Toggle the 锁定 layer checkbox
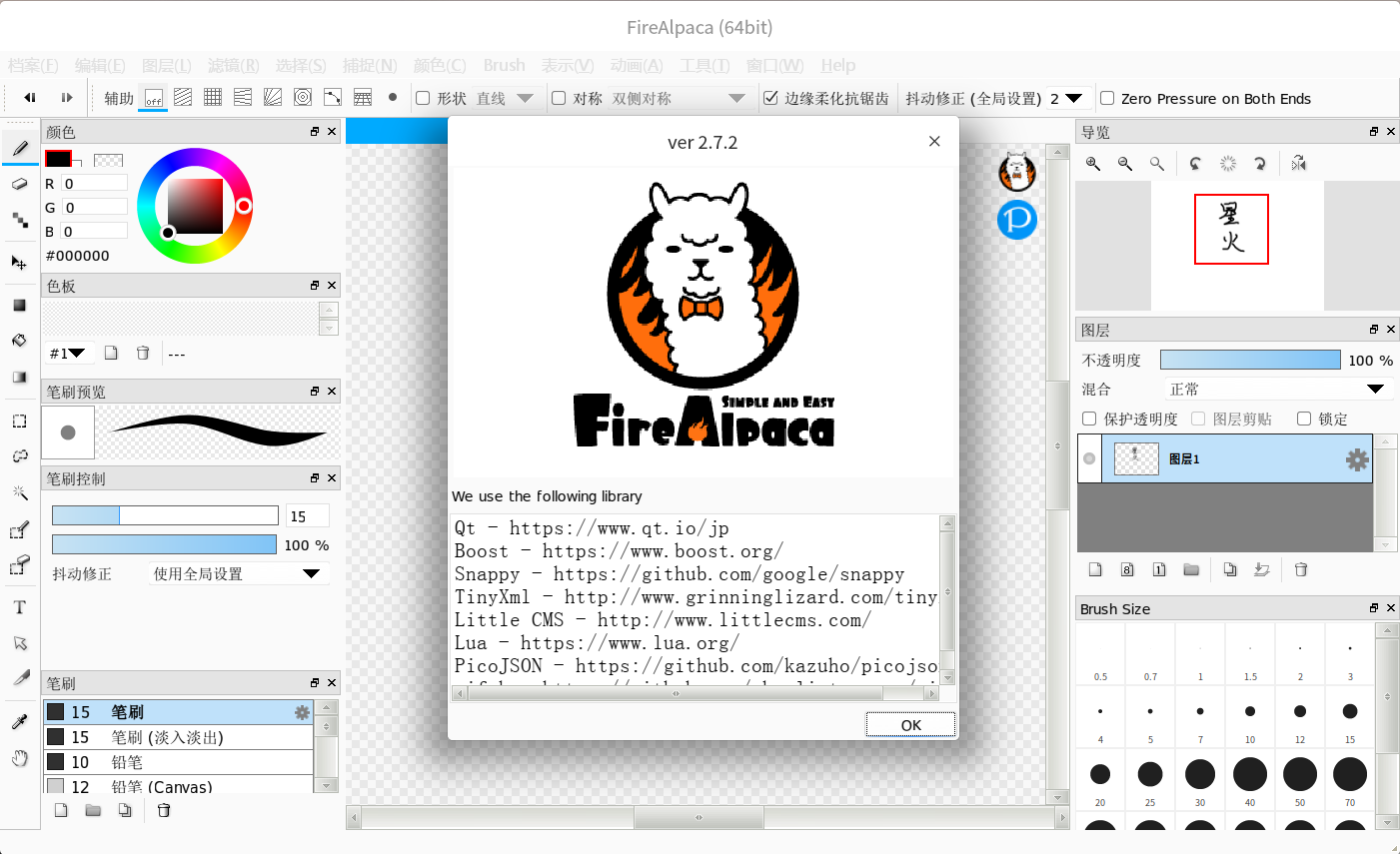 1304,419
